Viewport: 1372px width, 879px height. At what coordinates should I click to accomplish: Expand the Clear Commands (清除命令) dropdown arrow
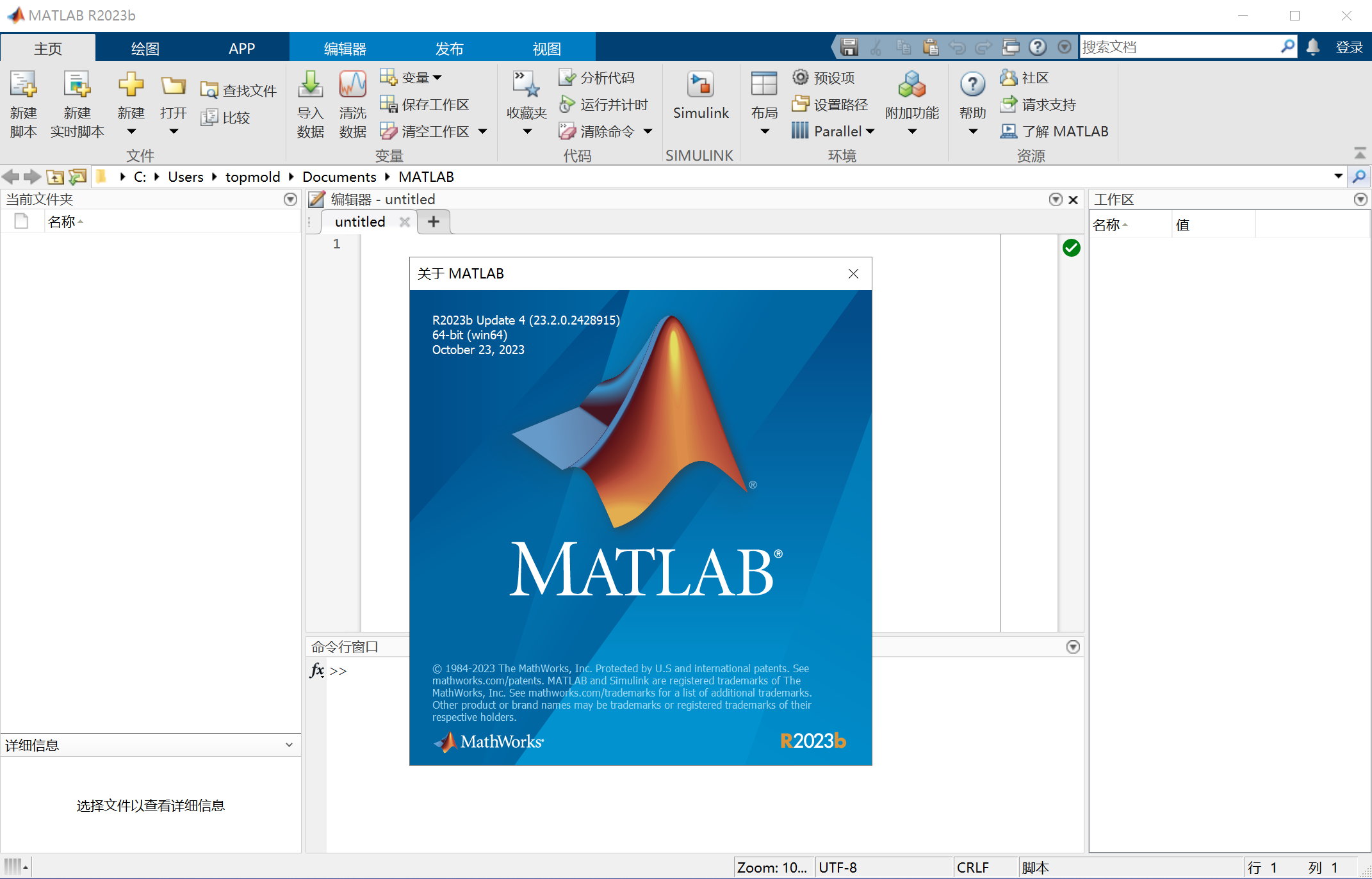pos(648,131)
